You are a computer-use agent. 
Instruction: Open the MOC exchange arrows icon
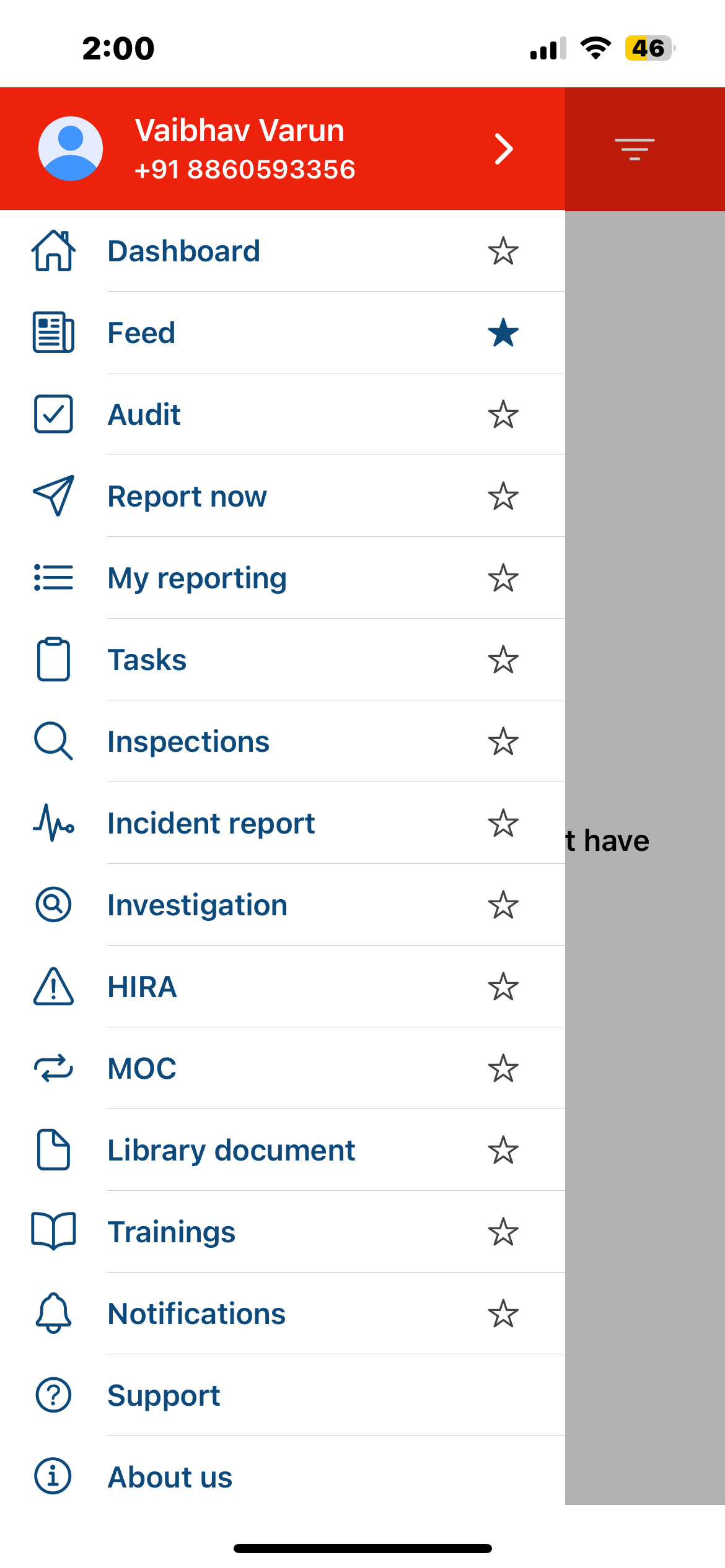pyautogui.click(x=53, y=1068)
